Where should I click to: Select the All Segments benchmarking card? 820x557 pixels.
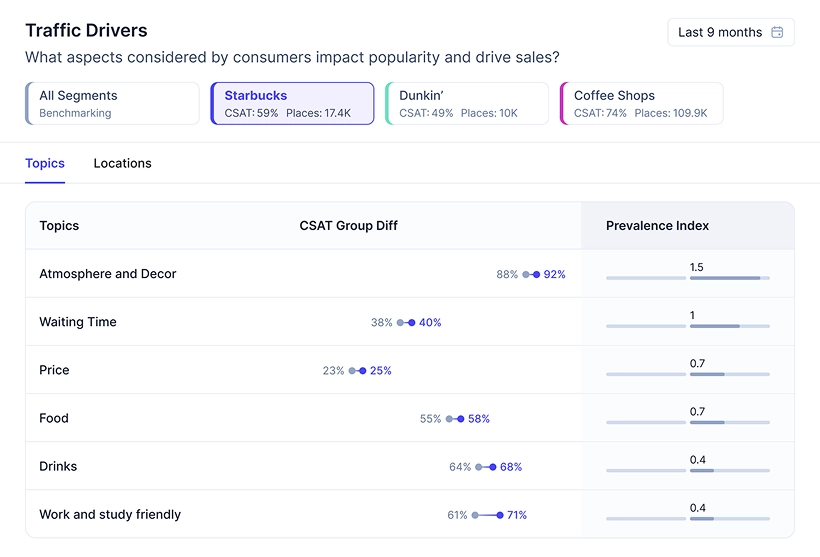pos(112,104)
